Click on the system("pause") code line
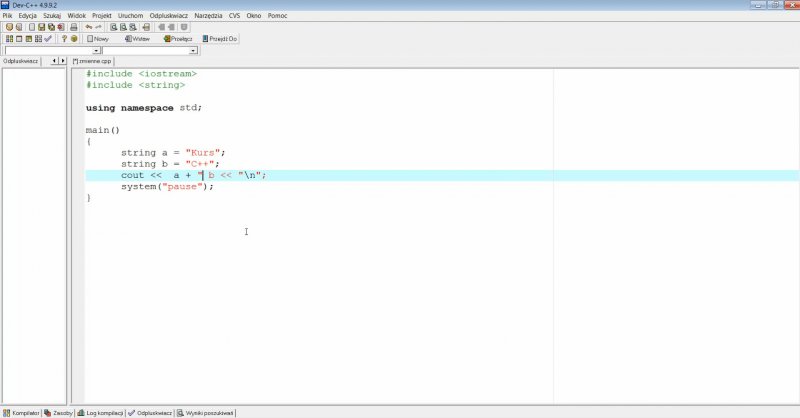This screenshot has height=418, width=800. [167, 187]
